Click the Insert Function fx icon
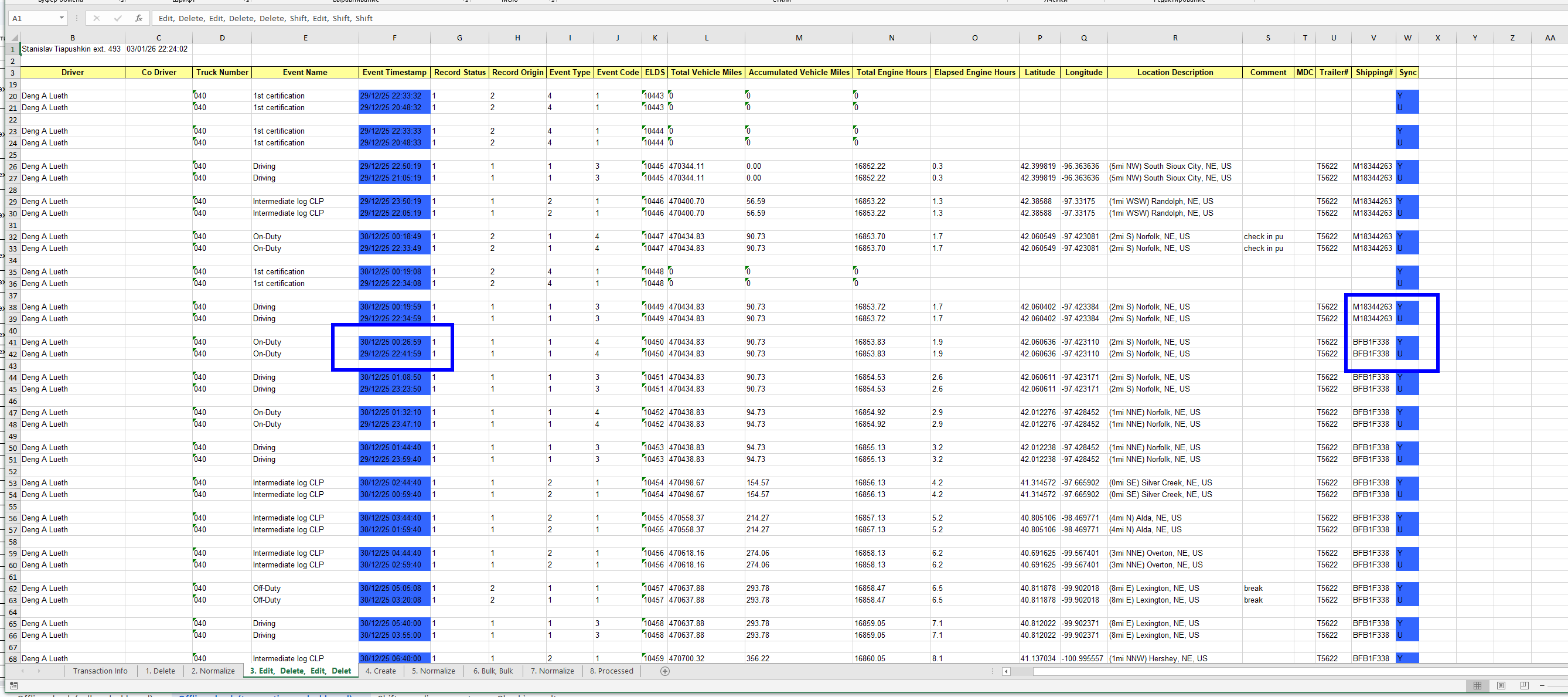 [139, 18]
